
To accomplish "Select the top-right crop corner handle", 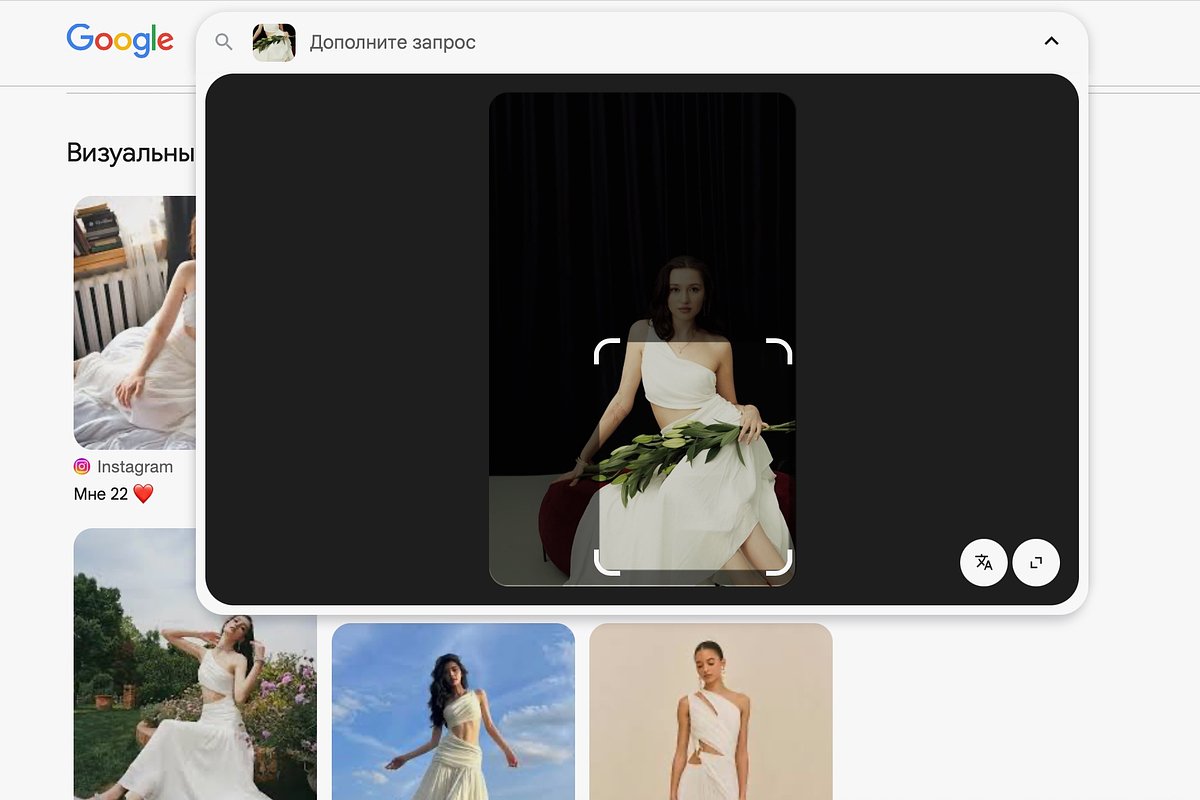I will [x=779, y=351].
